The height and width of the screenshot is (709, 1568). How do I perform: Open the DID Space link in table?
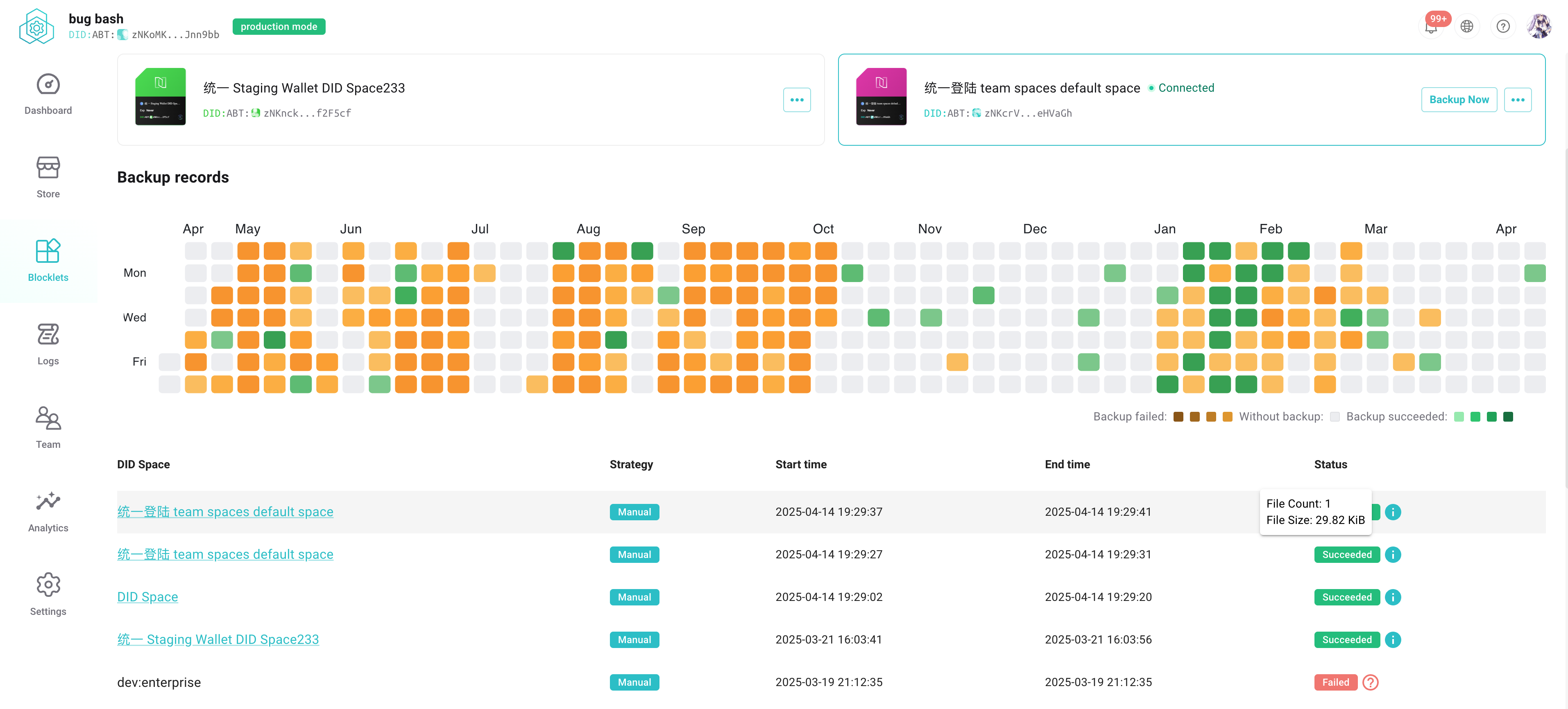tap(147, 597)
